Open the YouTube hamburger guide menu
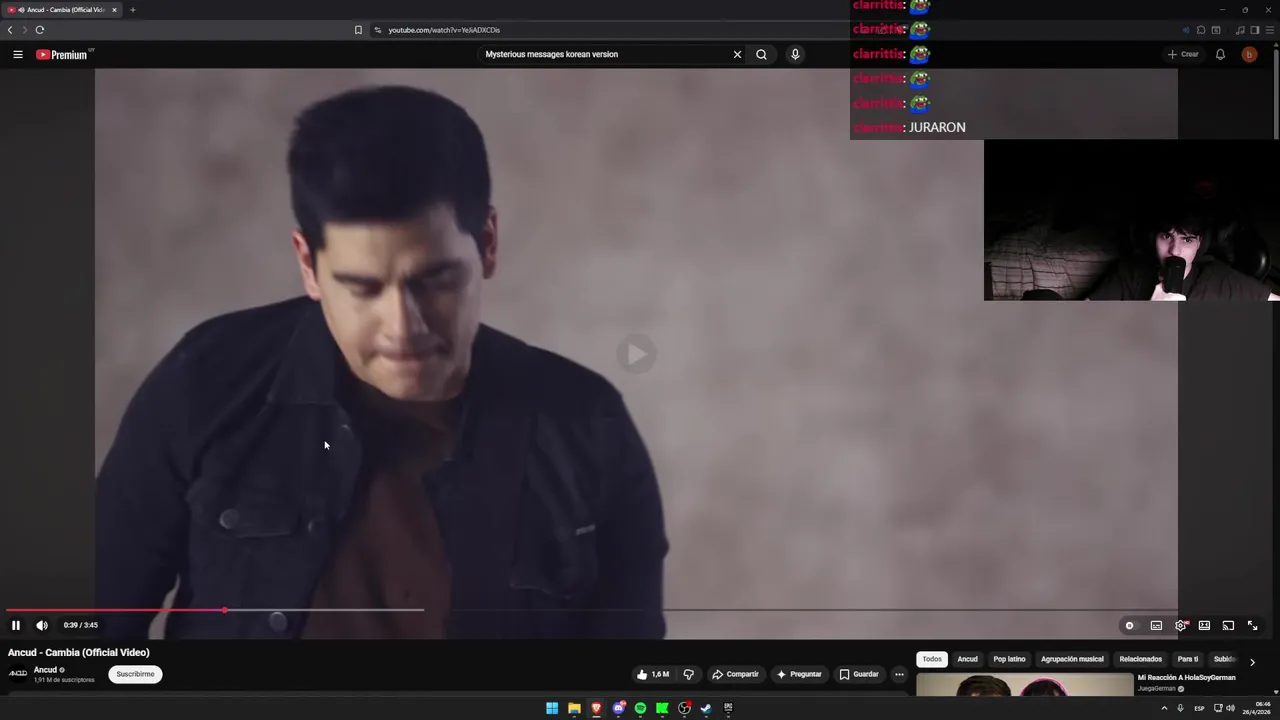The width and height of the screenshot is (1280, 720). (x=18, y=54)
